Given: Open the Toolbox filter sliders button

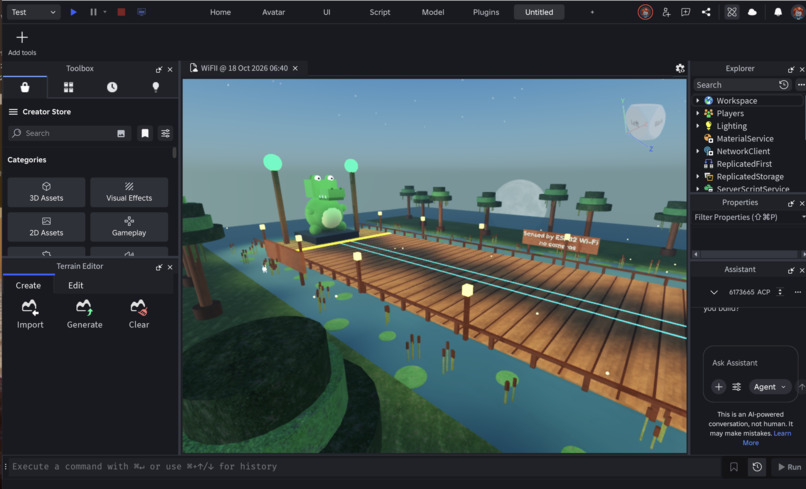Looking at the screenshot, I should click(x=166, y=133).
